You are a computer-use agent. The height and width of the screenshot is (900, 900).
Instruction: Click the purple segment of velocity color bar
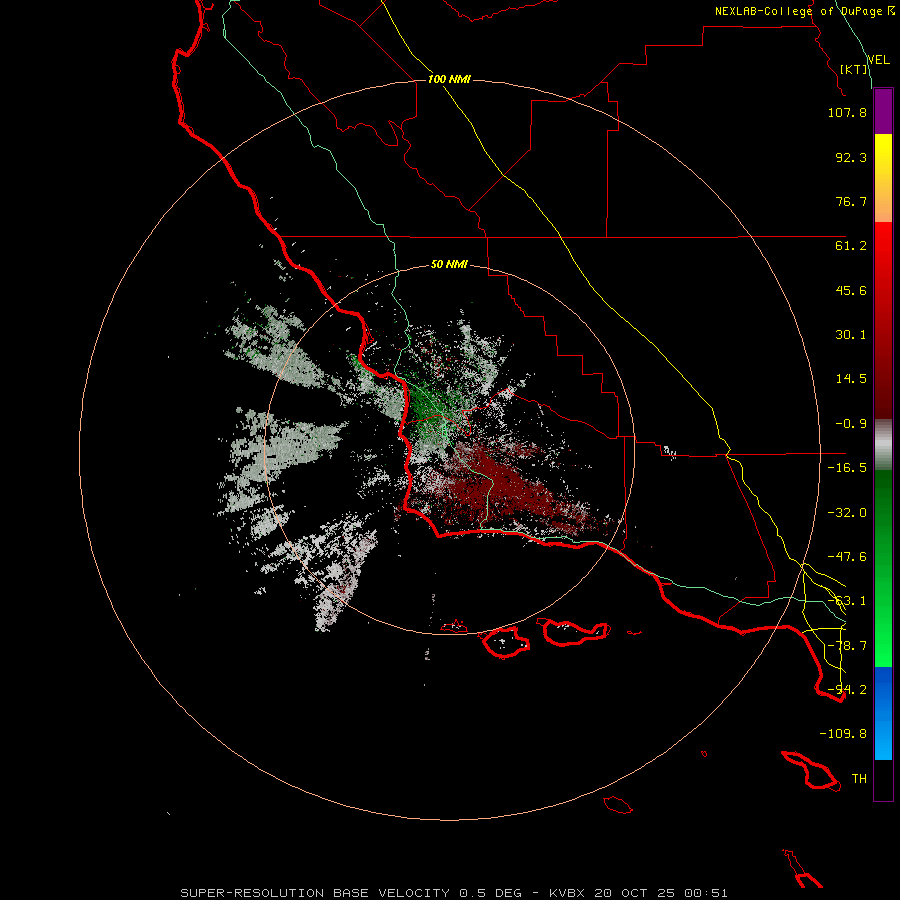pos(883,111)
